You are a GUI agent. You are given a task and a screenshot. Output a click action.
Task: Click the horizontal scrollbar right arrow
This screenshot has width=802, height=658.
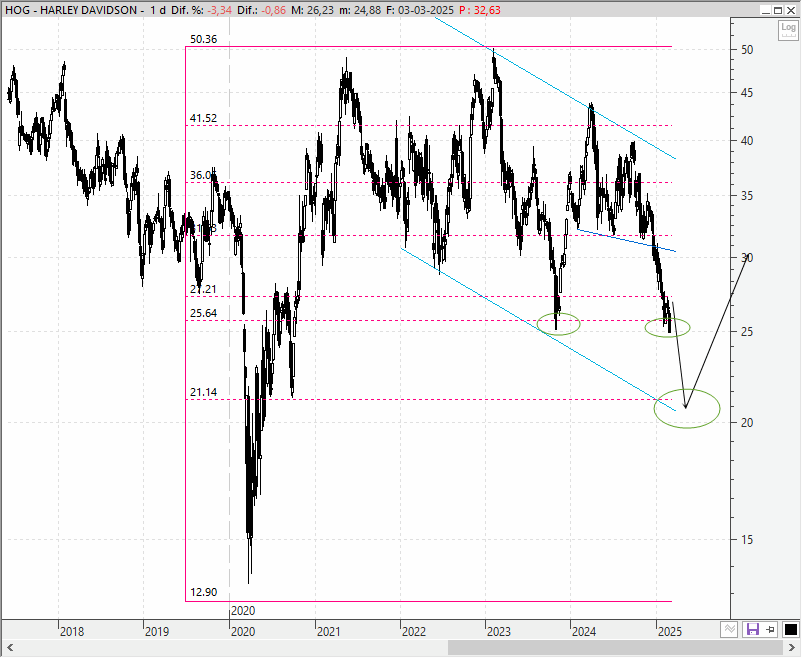[x=792, y=647]
